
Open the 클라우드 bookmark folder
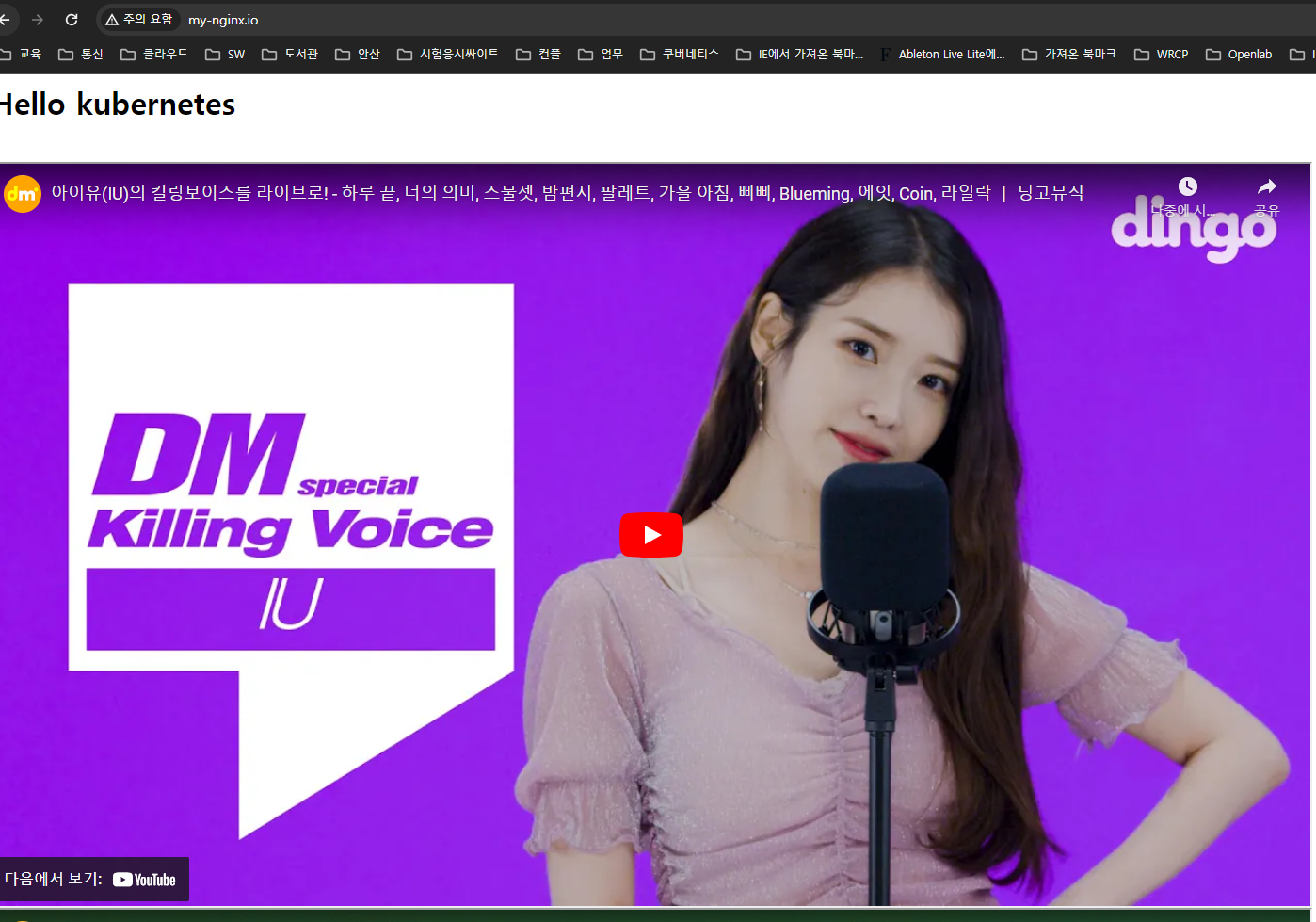point(154,55)
